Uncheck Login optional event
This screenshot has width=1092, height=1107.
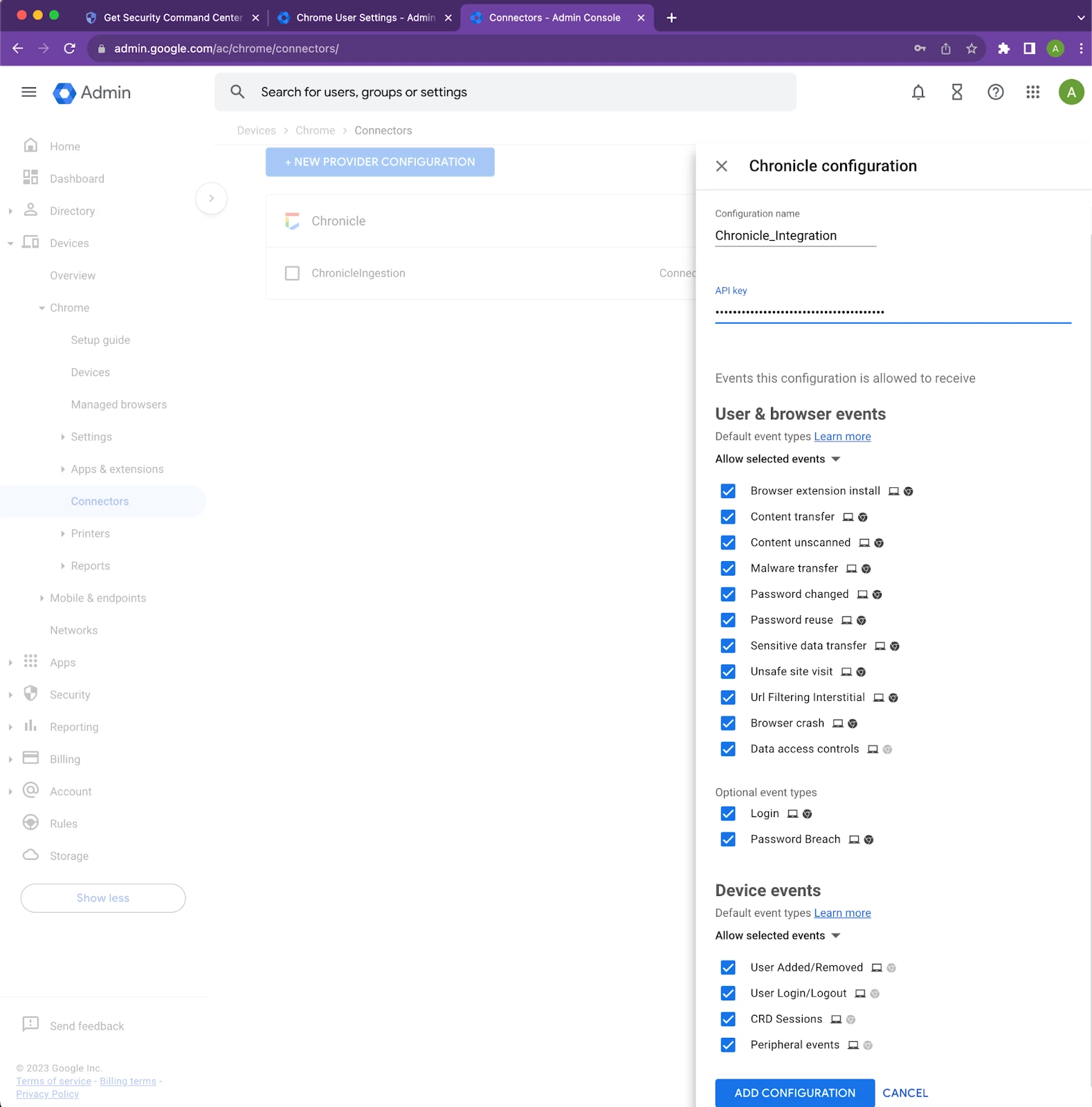728,814
